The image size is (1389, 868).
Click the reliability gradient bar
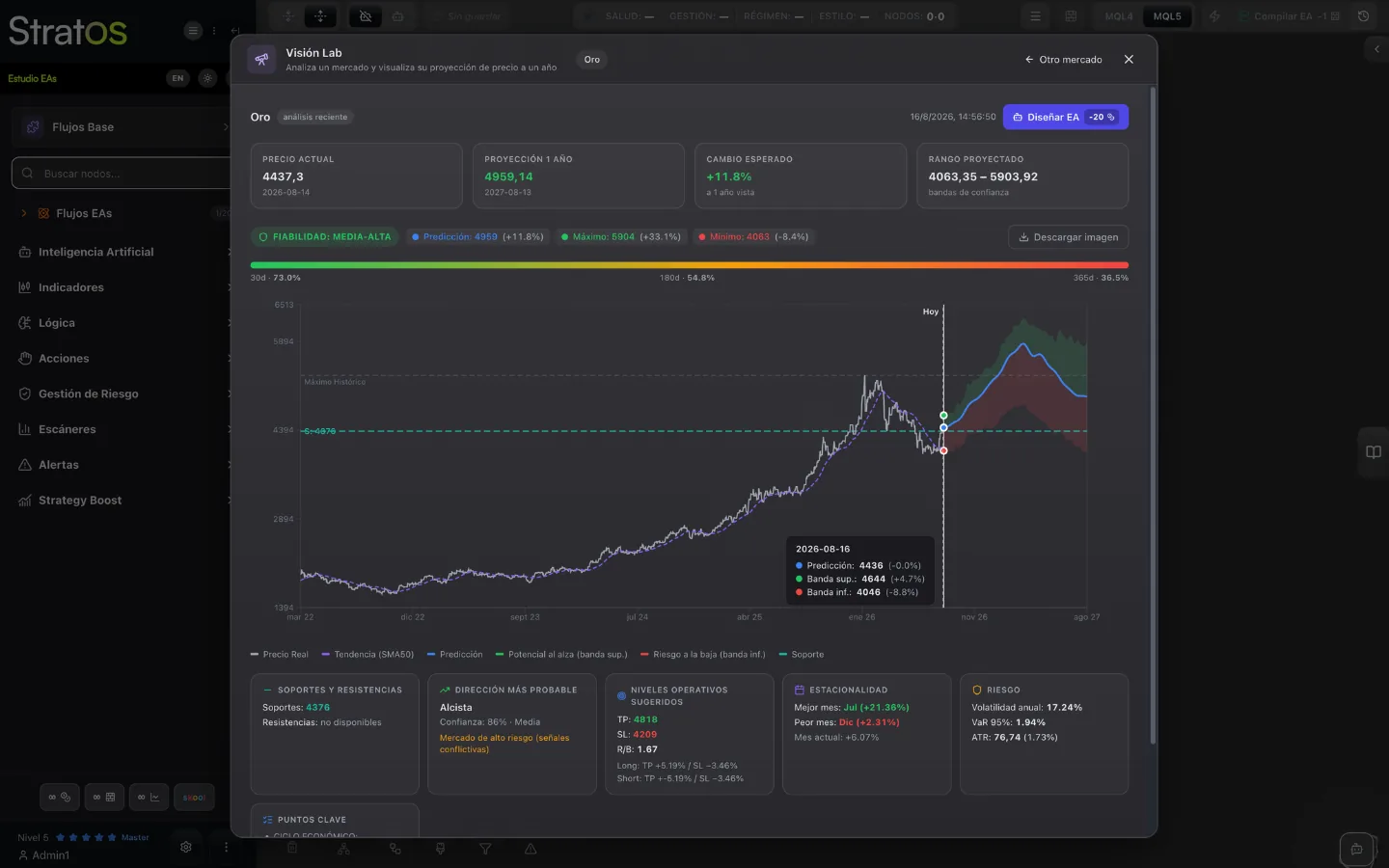(x=689, y=264)
